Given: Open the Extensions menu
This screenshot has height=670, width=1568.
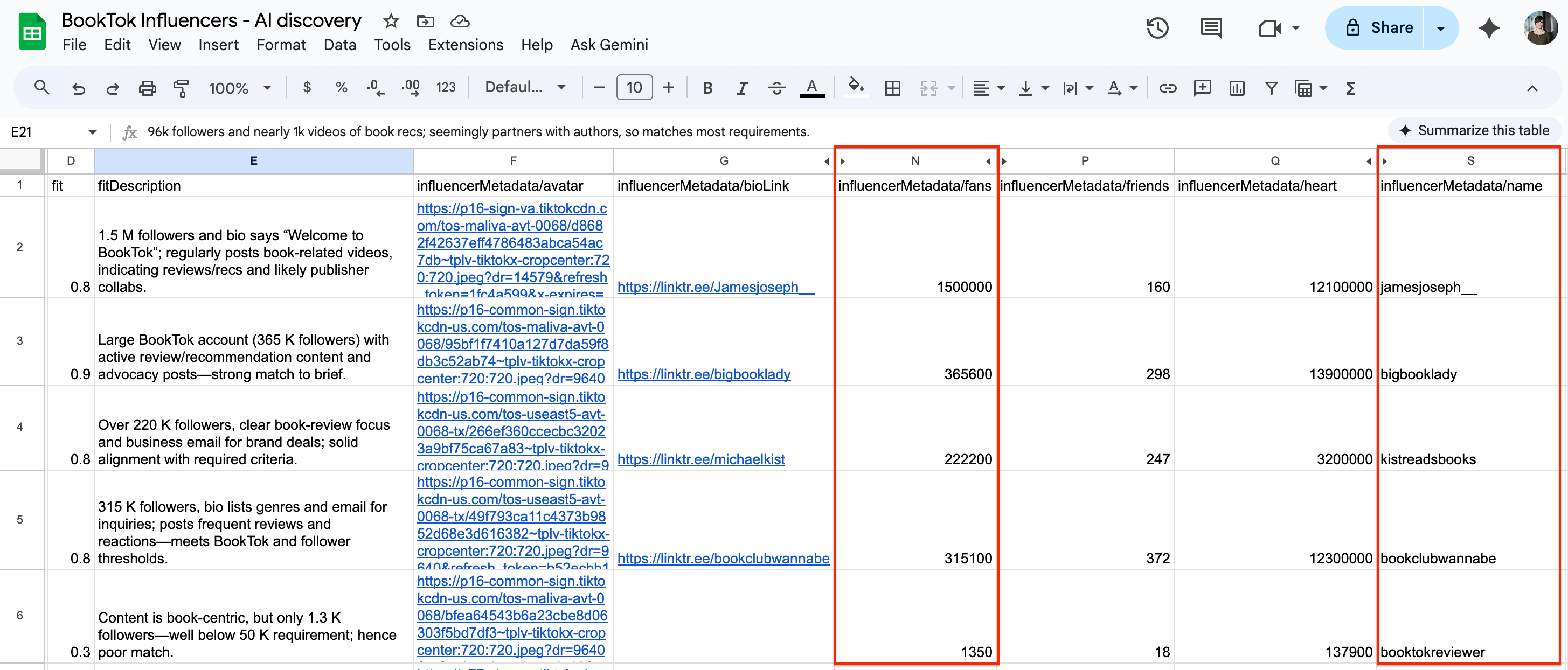Looking at the screenshot, I should pos(465,44).
